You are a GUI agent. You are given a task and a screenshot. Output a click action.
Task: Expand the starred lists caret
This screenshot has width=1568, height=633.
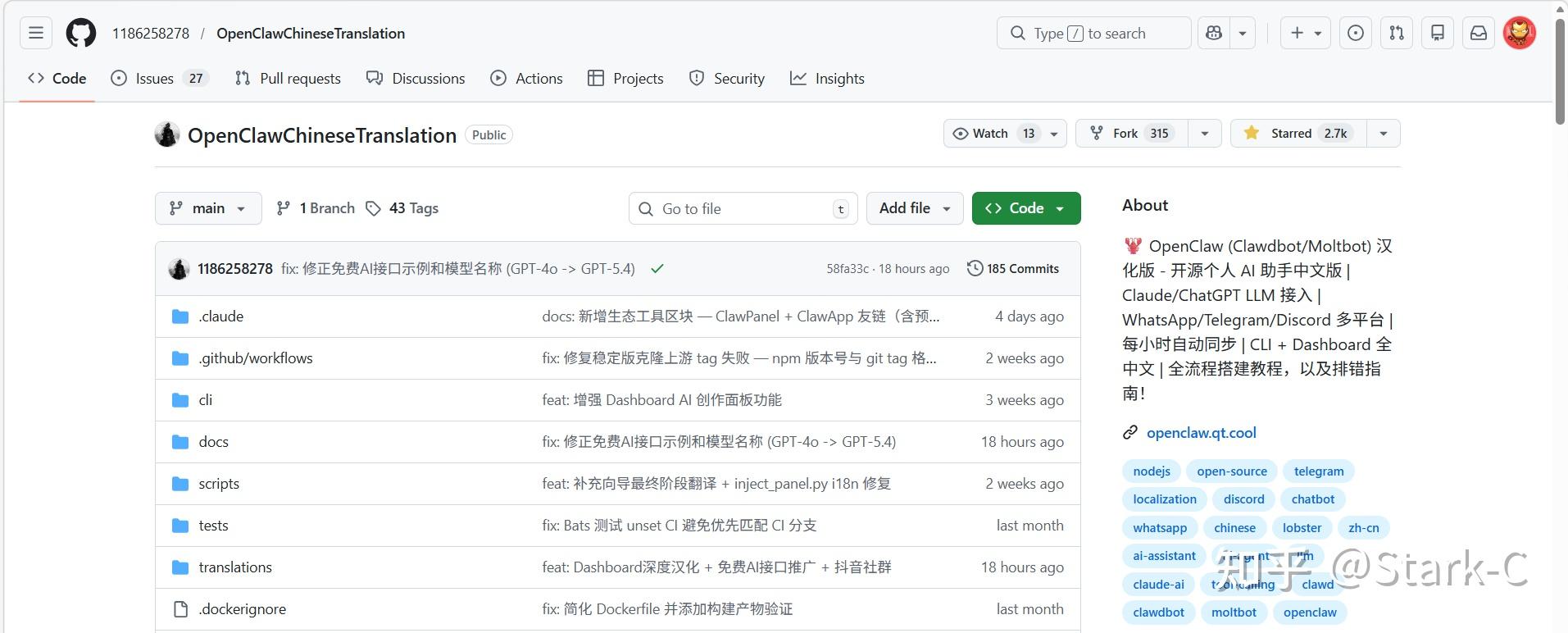[x=1384, y=134]
